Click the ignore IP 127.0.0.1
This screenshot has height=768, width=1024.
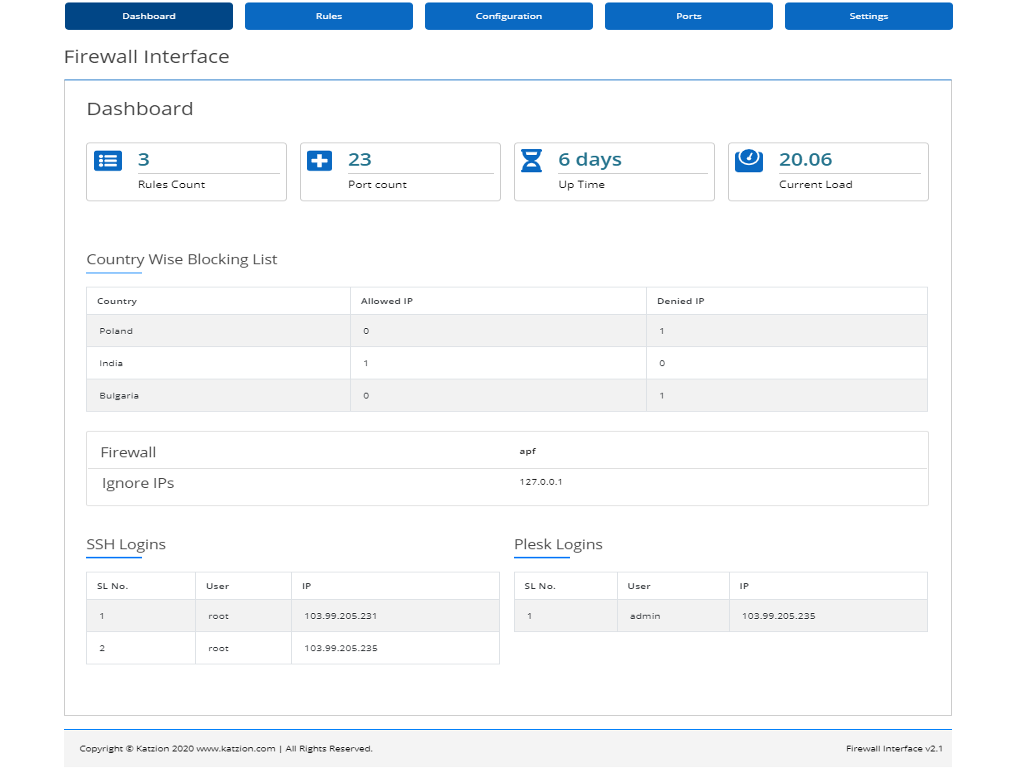click(541, 482)
